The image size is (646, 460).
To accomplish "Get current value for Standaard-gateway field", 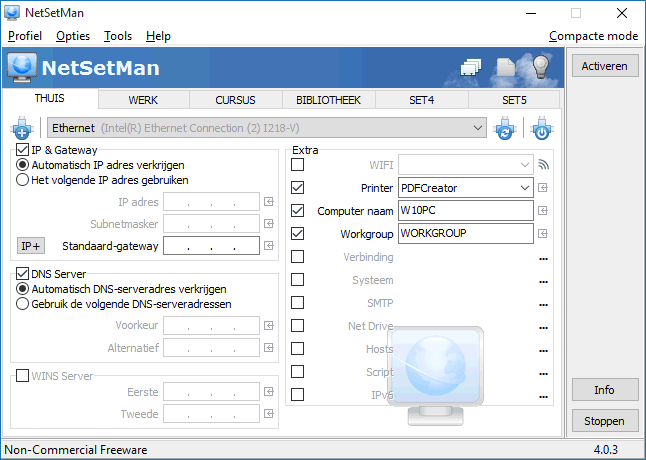I will pyautogui.click(x=269, y=246).
